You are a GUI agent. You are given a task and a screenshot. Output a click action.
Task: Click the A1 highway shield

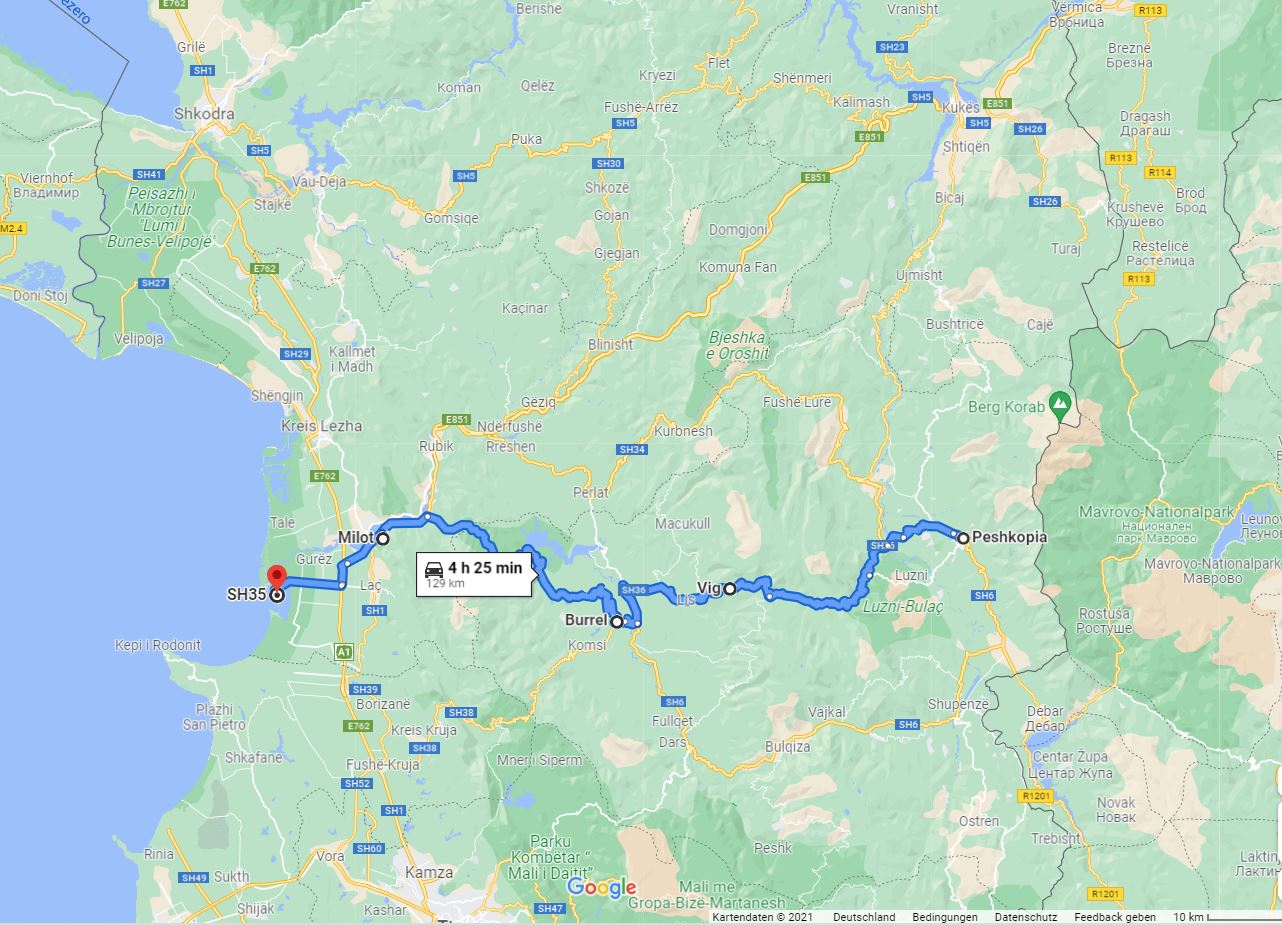[x=344, y=652]
